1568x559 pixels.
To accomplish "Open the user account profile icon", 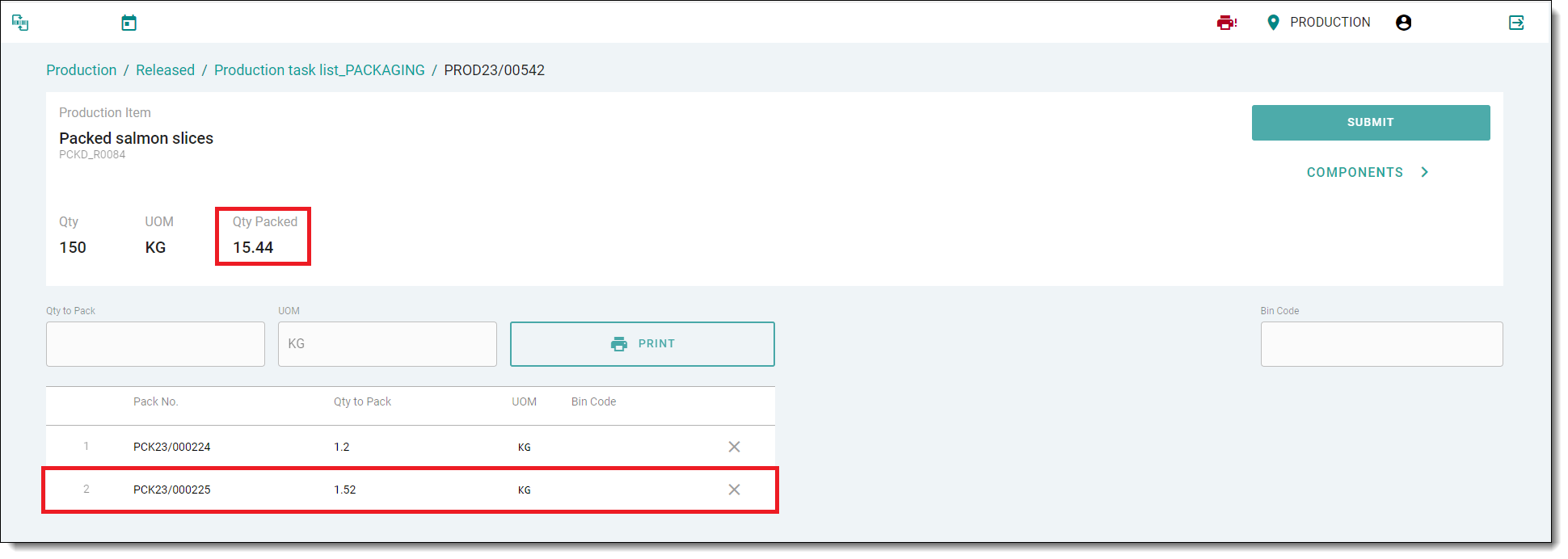I will 1403,23.
